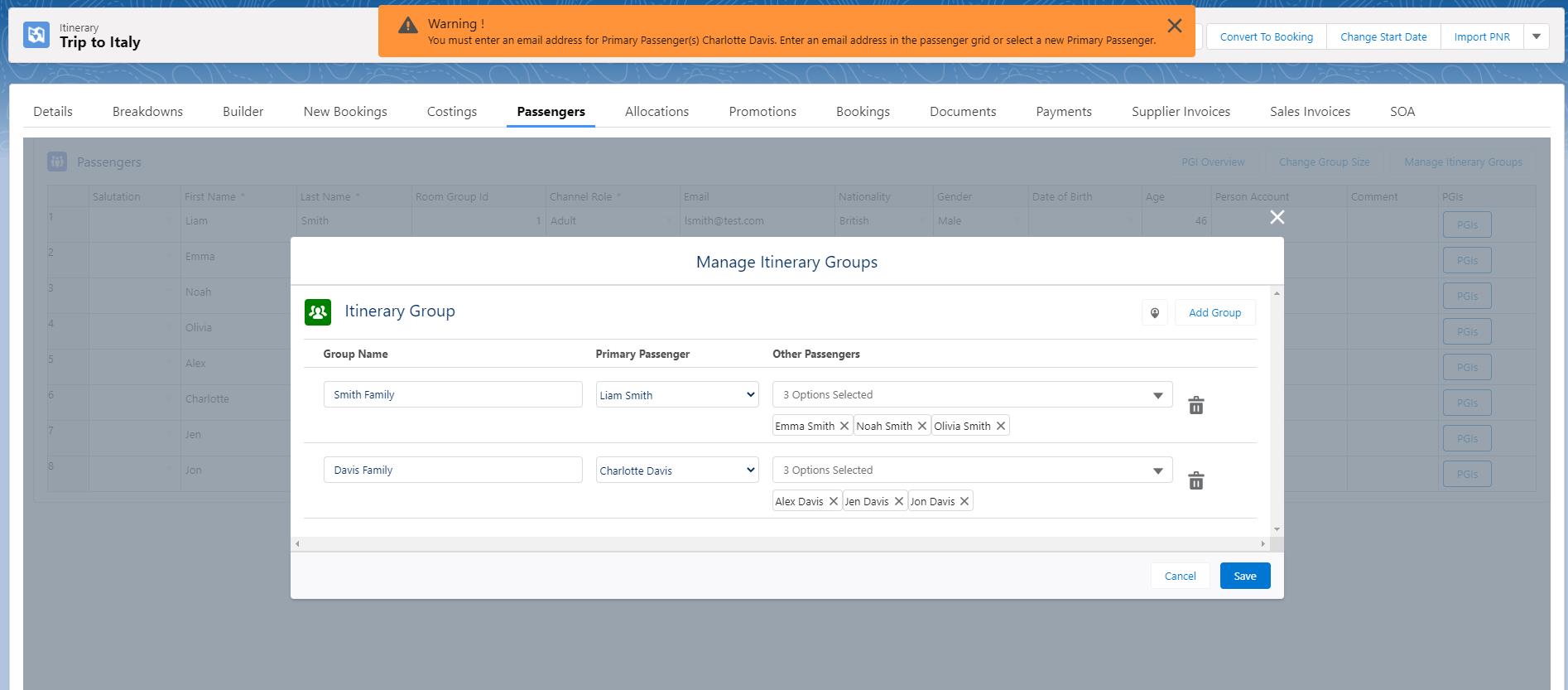Click the PGIs button in Liam's row
The image size is (1568, 690).
[1467, 224]
